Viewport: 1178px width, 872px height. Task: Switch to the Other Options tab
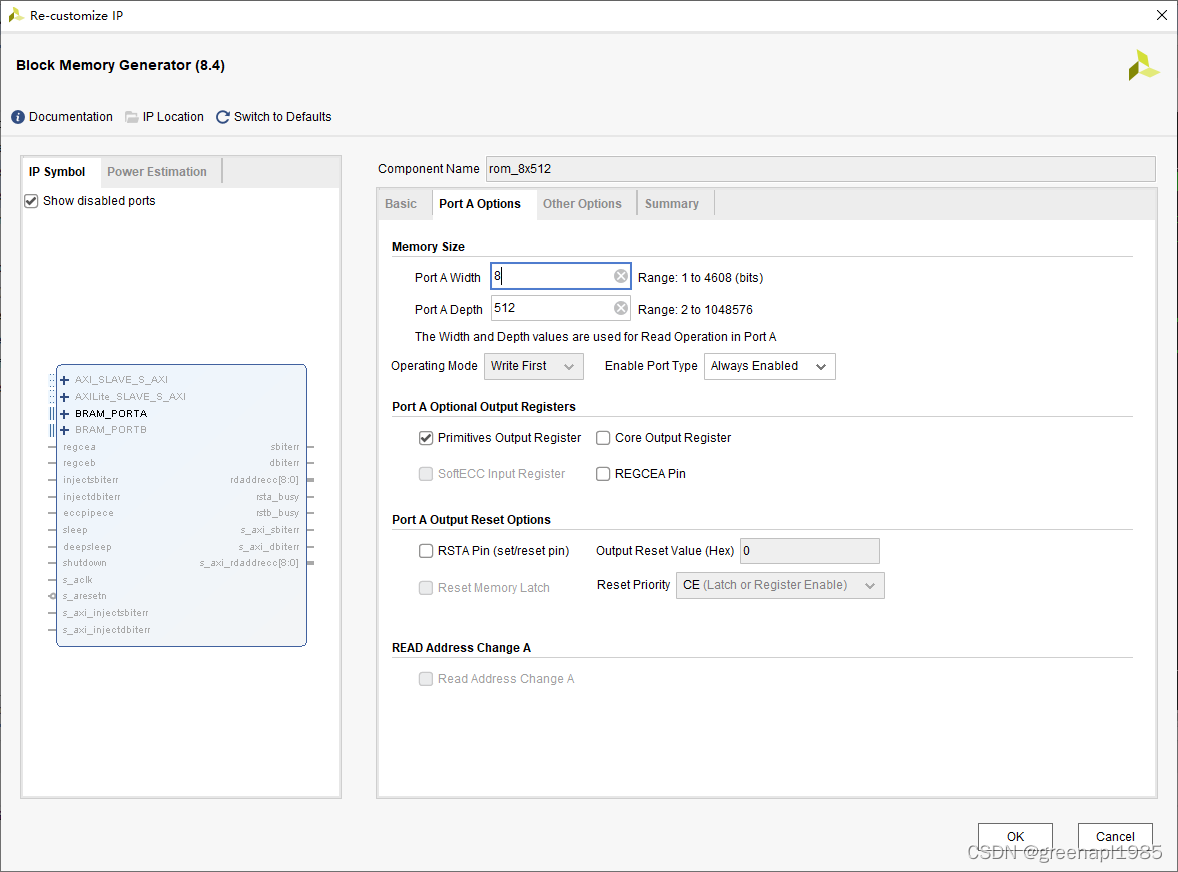click(582, 204)
